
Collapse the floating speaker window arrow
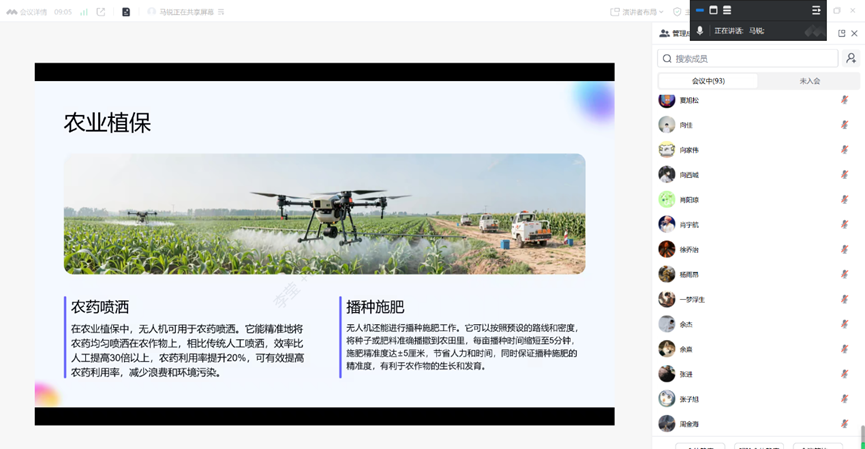(x=816, y=10)
